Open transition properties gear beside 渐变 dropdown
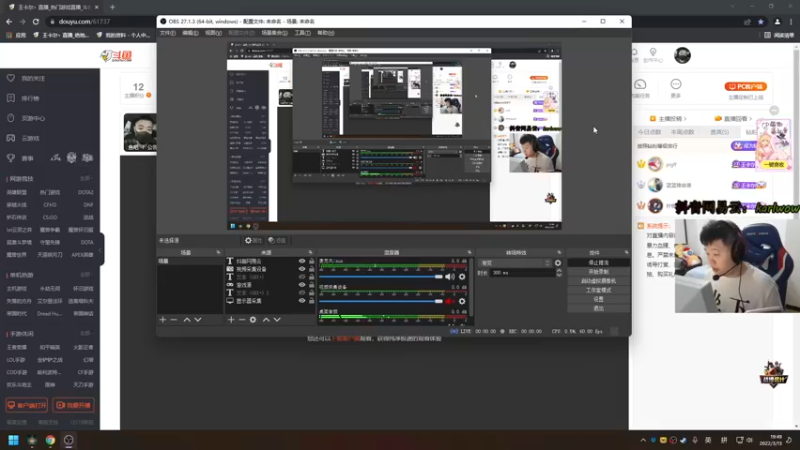Screen dimensions: 800x450 pos(558,263)
